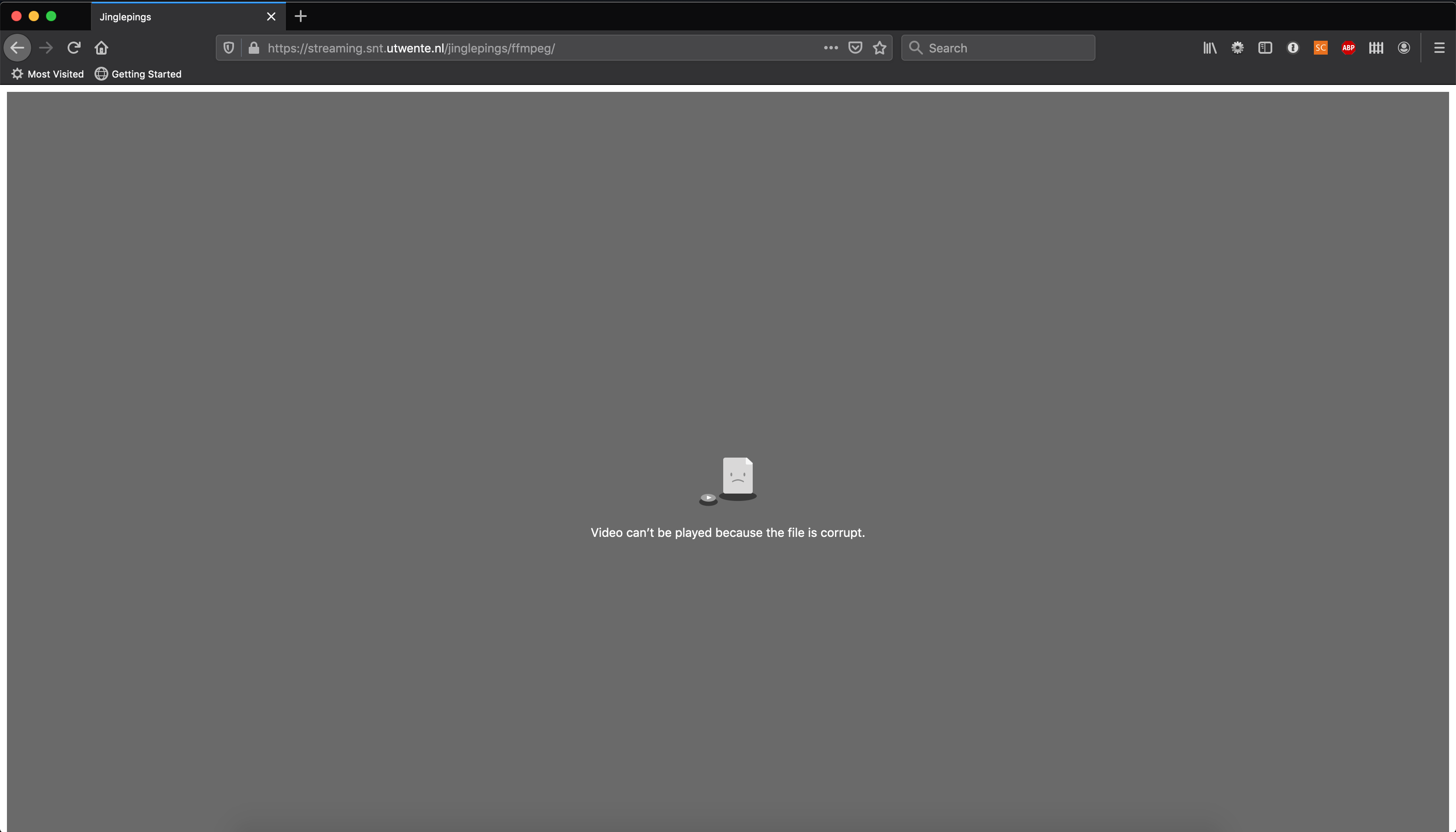Click the fence-shaped extension icon
The image size is (1456, 832).
[x=1376, y=48]
